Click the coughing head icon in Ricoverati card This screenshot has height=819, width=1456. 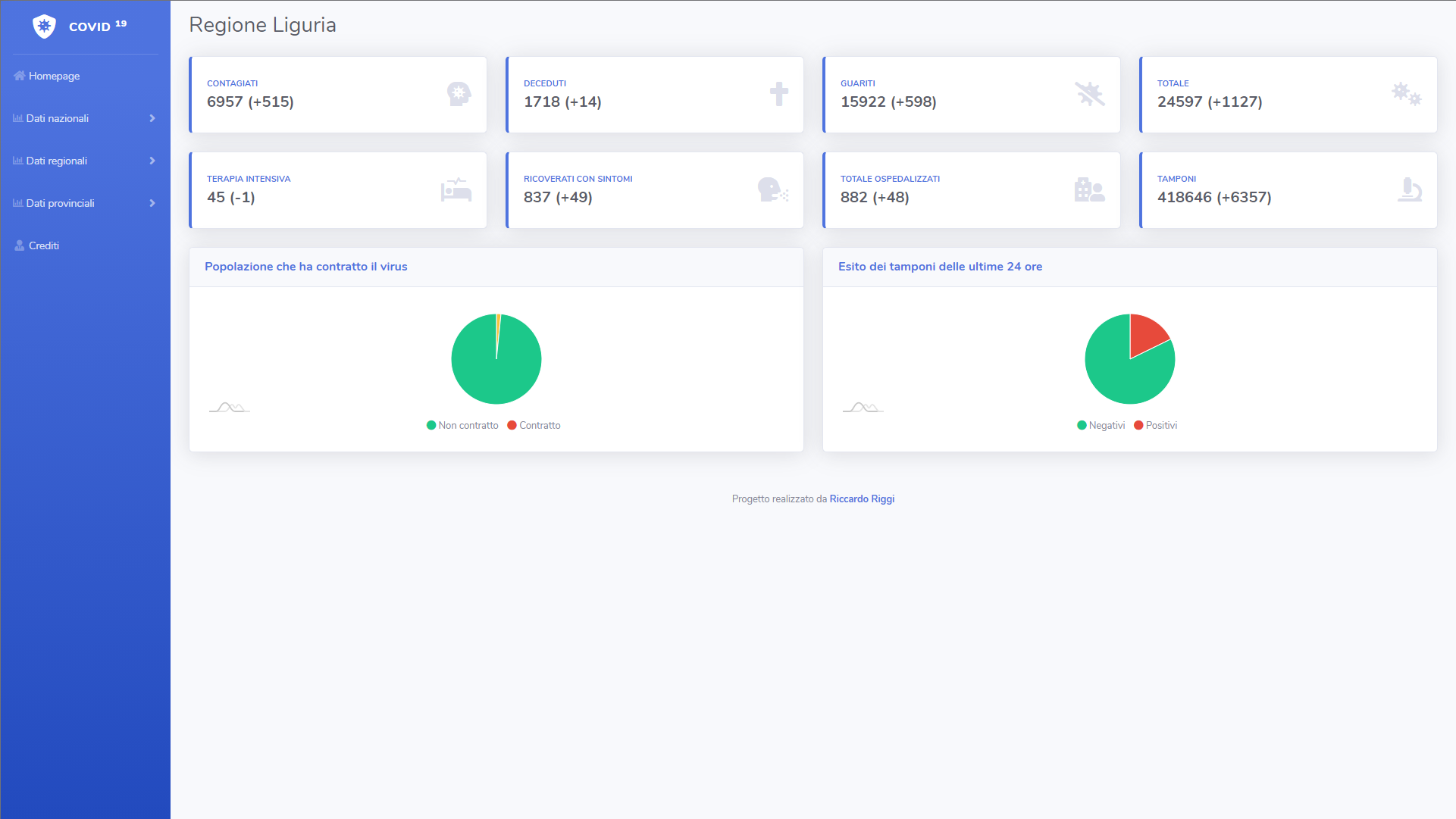tap(772, 189)
